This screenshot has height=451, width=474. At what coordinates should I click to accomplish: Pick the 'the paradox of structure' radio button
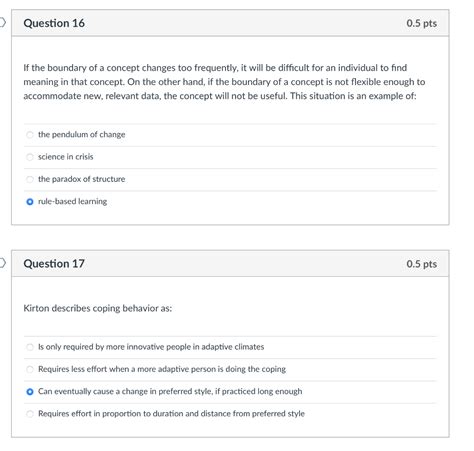30,179
